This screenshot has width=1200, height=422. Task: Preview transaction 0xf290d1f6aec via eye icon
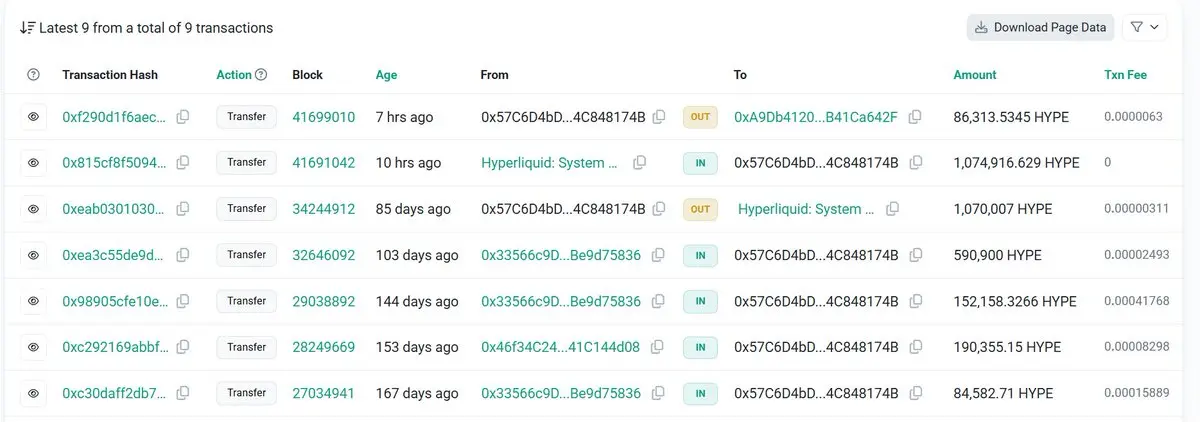click(x=33, y=117)
